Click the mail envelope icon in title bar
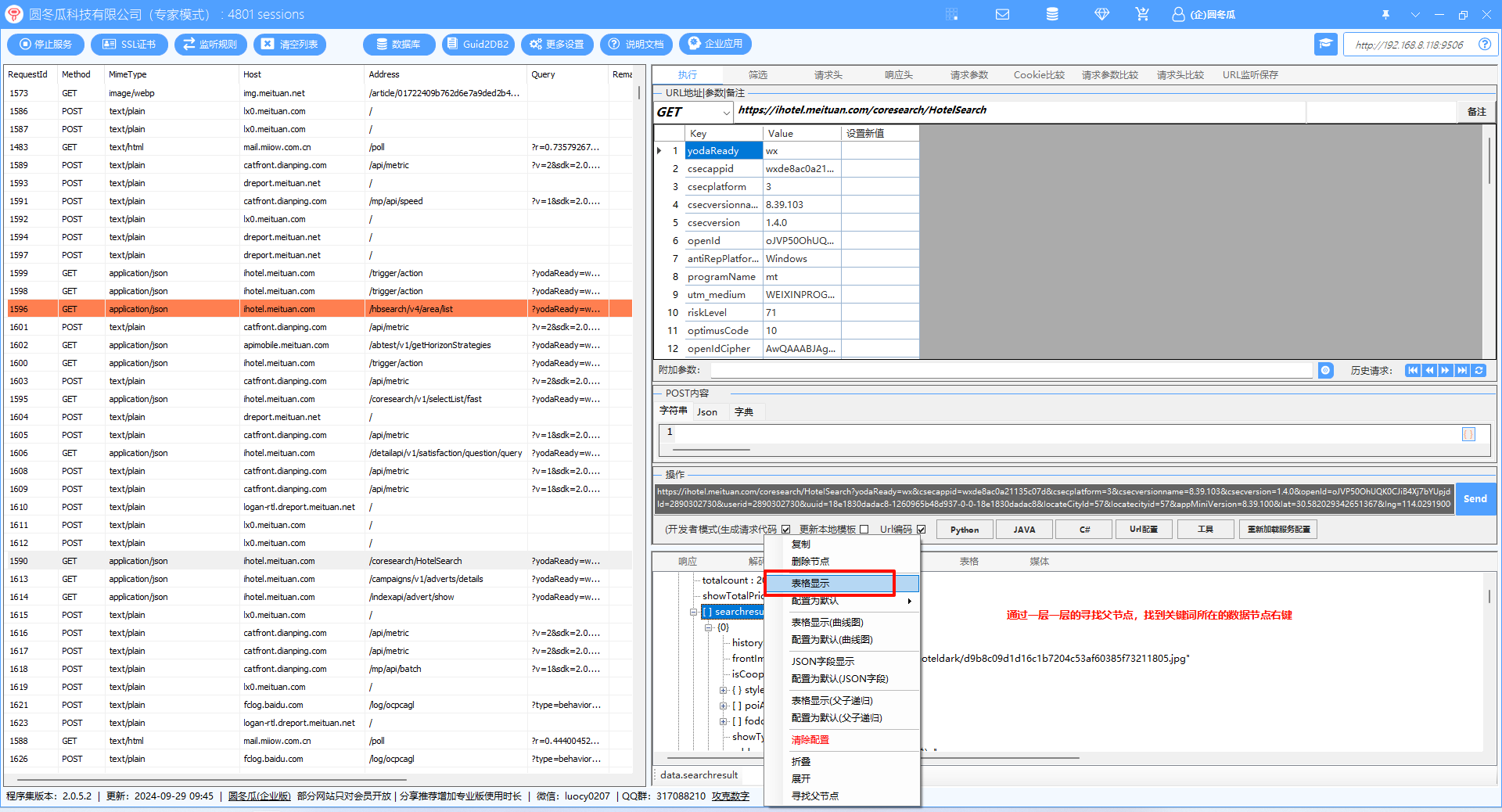 (1002, 14)
